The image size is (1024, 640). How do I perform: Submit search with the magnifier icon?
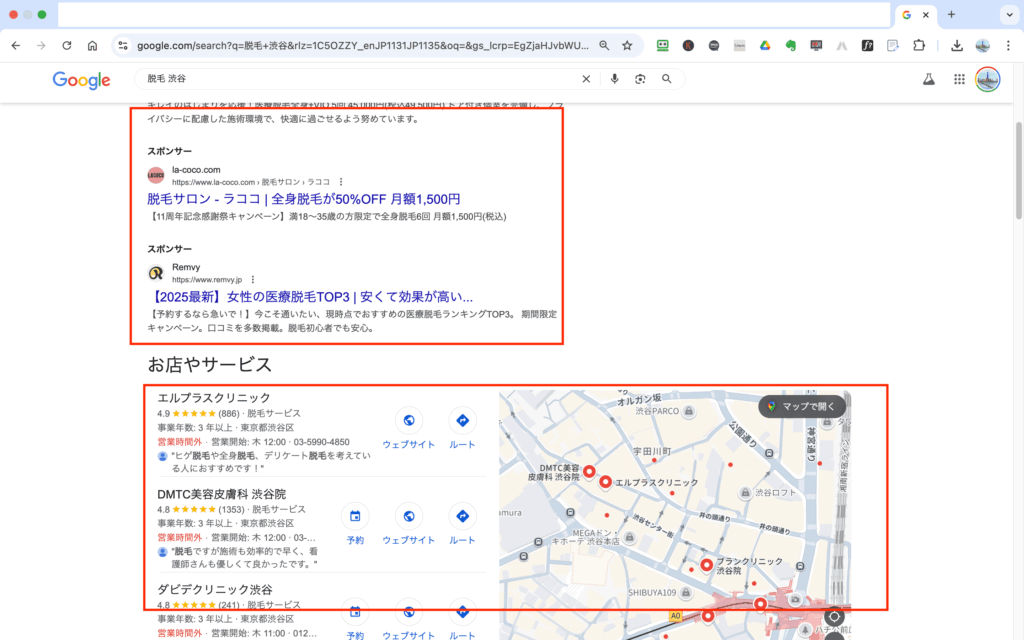(x=666, y=79)
